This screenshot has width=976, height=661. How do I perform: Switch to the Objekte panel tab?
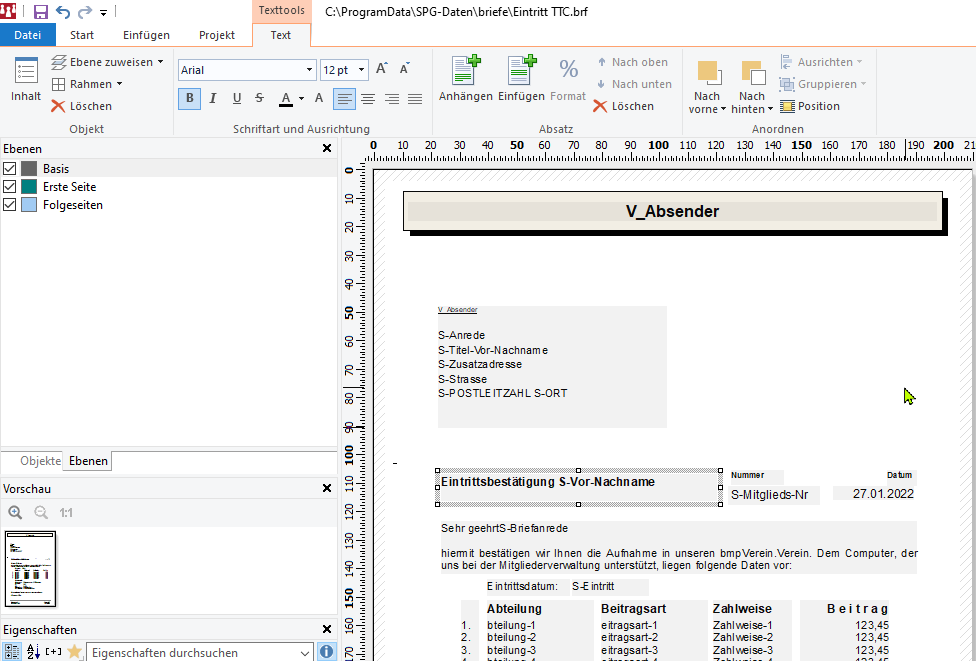[x=40, y=461]
